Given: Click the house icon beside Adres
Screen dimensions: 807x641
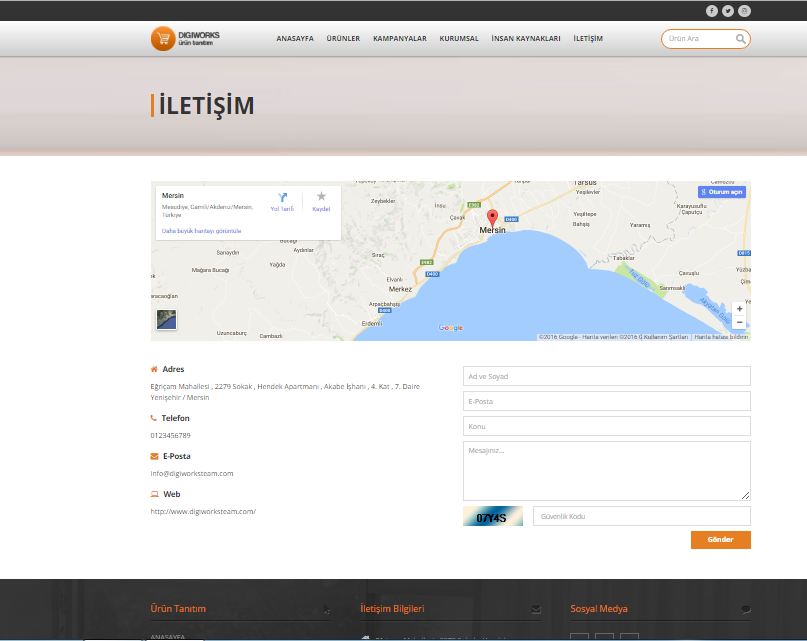Looking at the screenshot, I should coord(154,369).
